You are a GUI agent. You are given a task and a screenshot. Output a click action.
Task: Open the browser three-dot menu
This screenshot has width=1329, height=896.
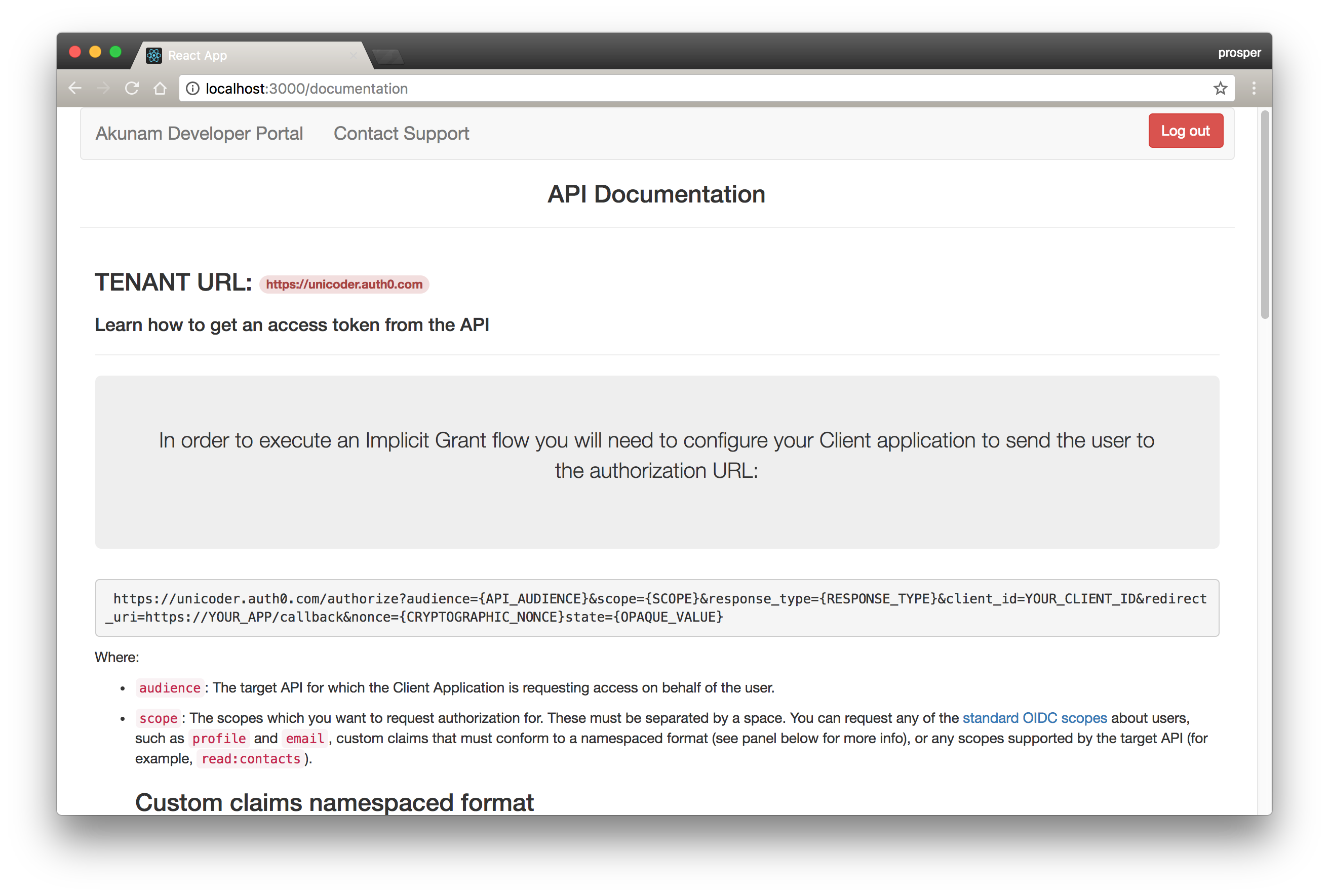point(1255,88)
